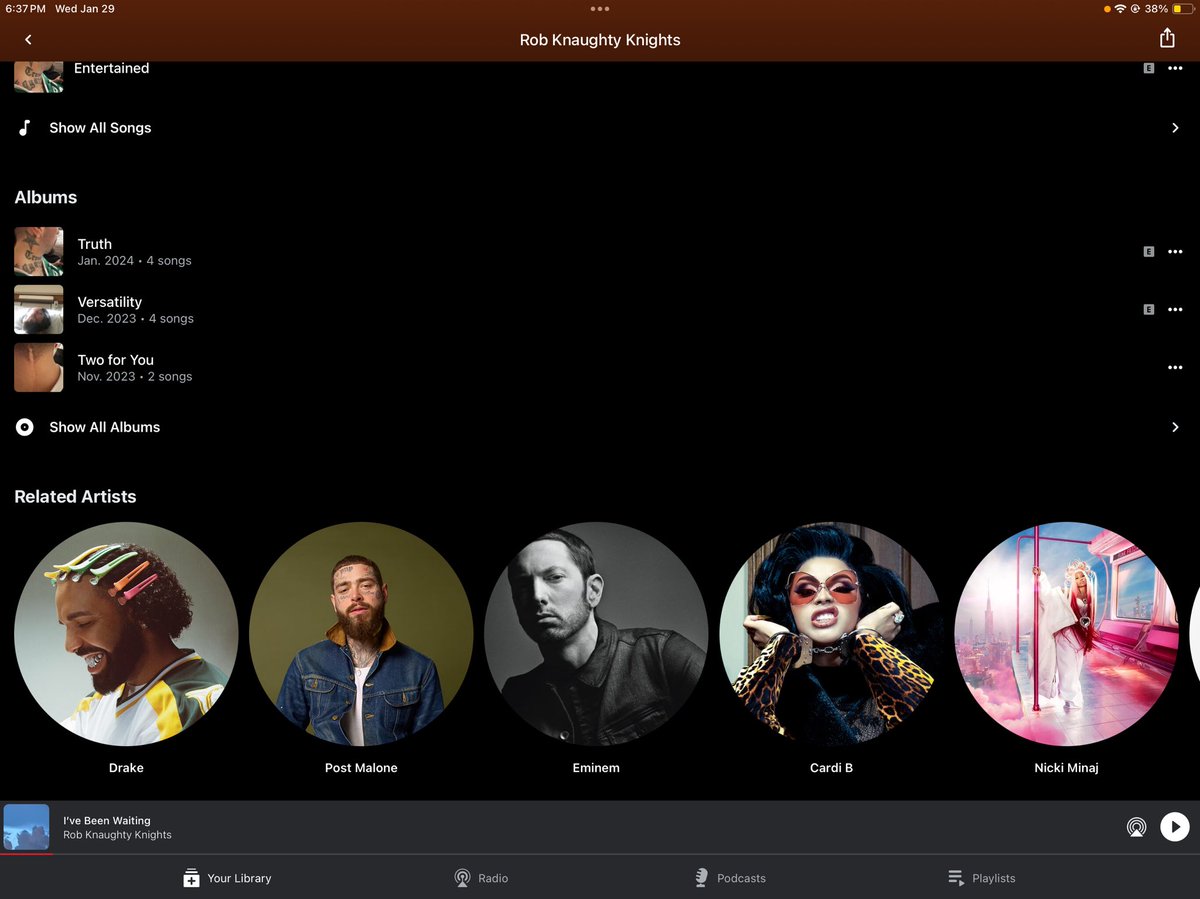
Task: Click the Related Artists heading
Action: point(75,496)
